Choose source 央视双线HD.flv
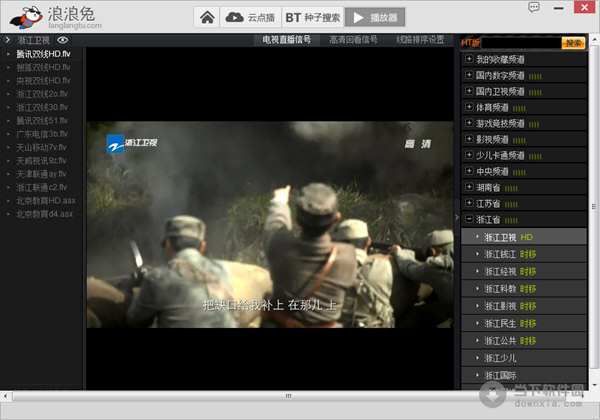 tap(43, 81)
